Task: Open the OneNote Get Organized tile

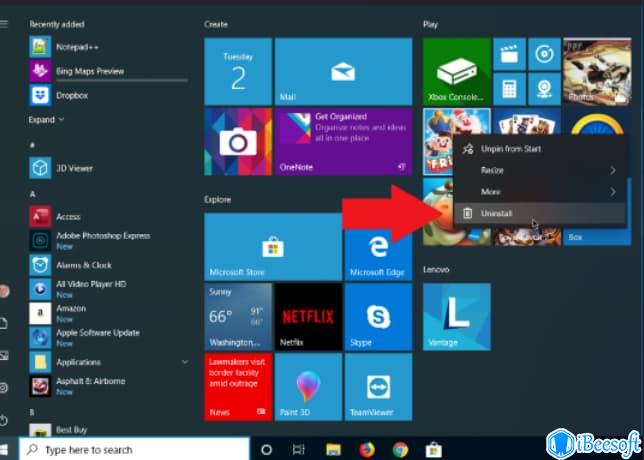Action: click(x=343, y=142)
